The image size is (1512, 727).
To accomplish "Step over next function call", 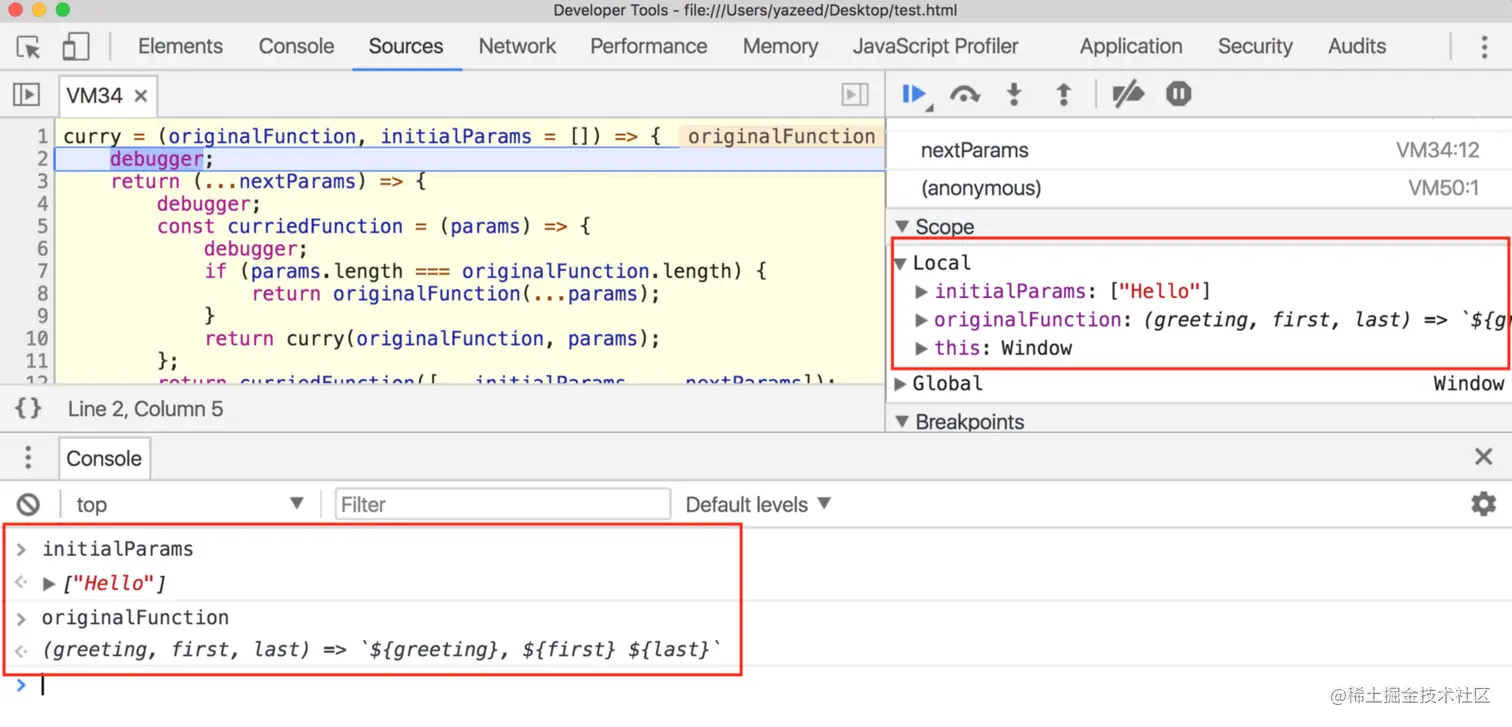I will (x=965, y=95).
